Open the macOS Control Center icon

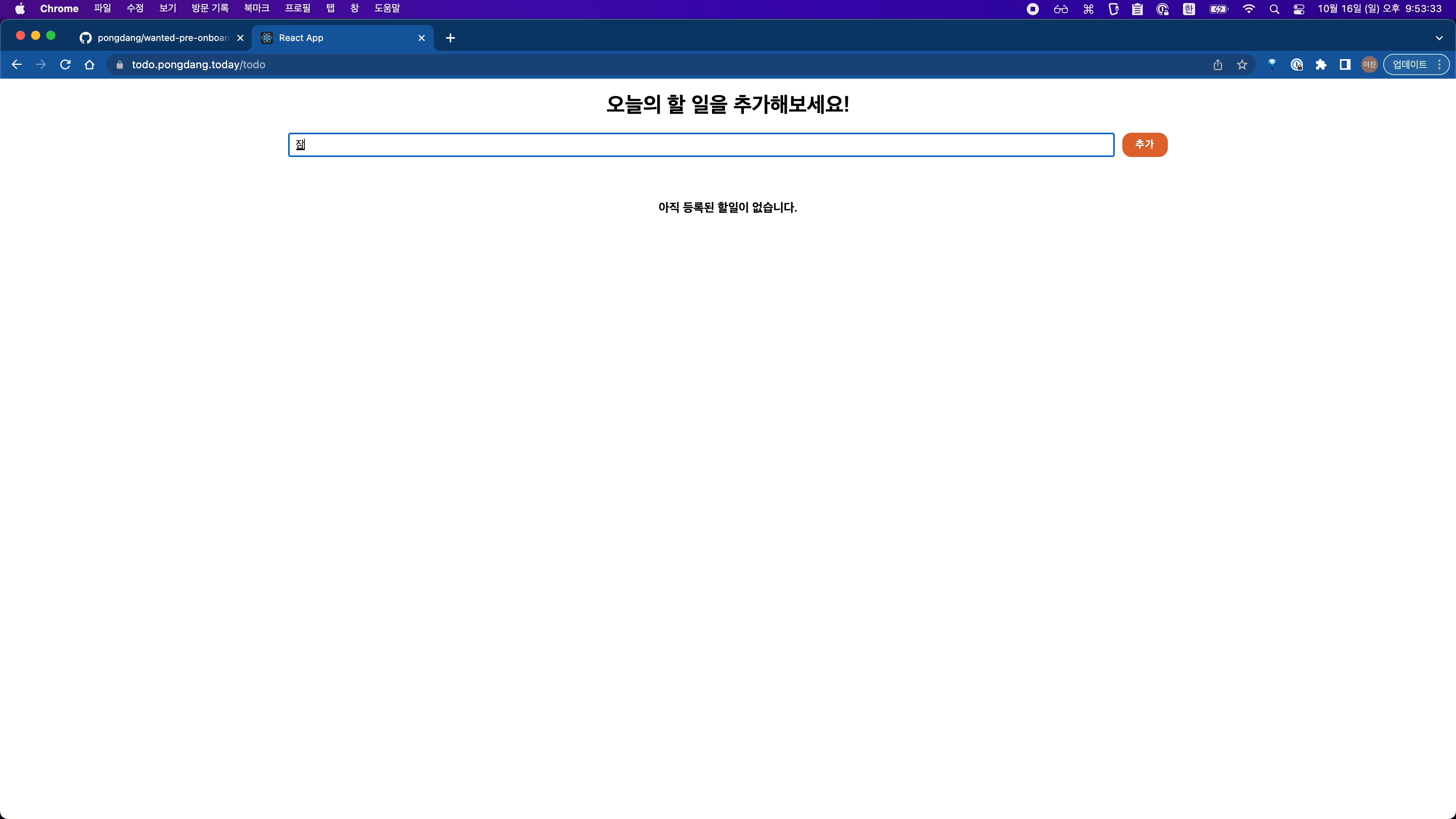pos(1298,9)
